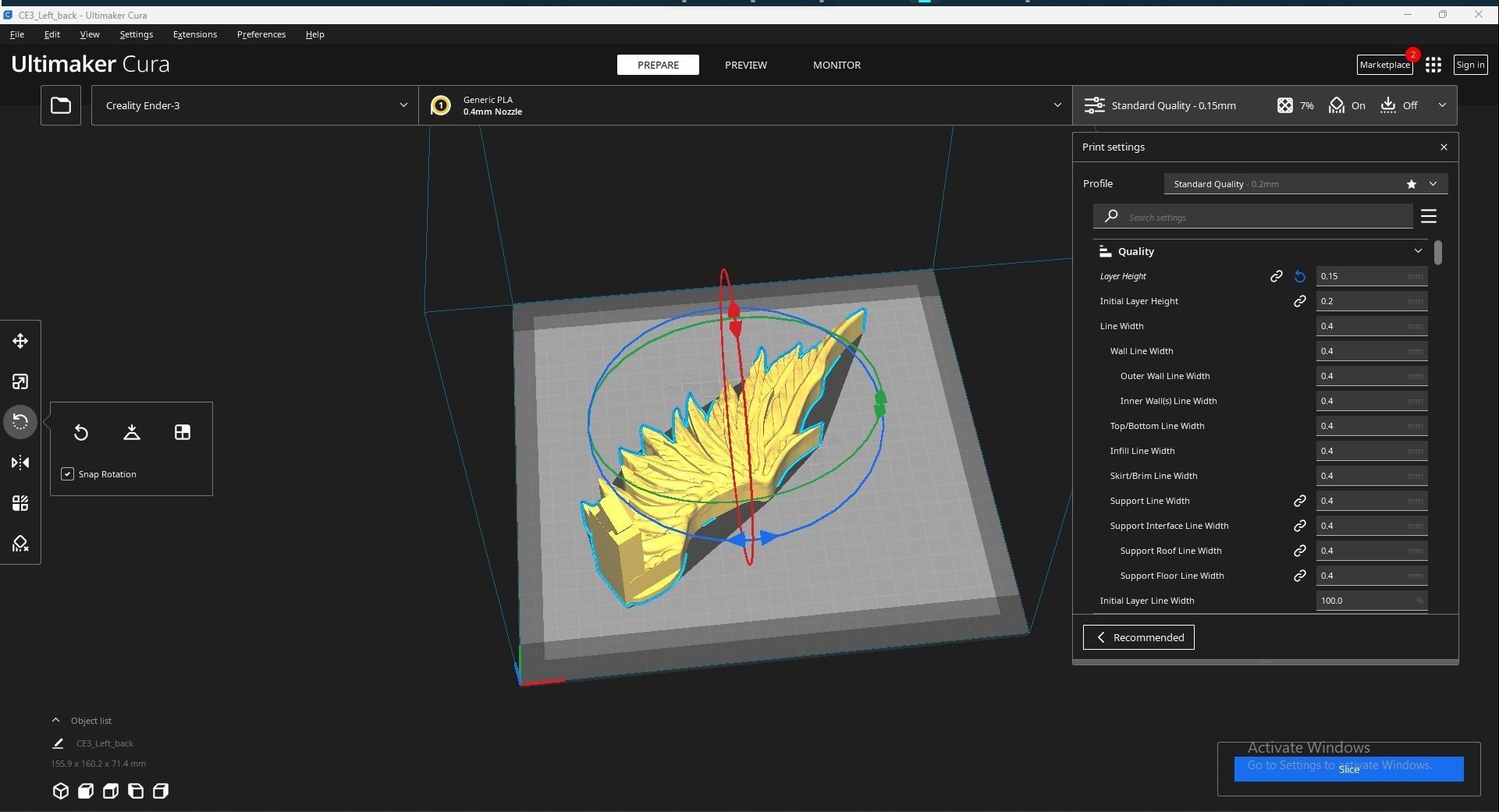Open Per Model Settings tool
The height and width of the screenshot is (812, 1499).
click(x=20, y=503)
